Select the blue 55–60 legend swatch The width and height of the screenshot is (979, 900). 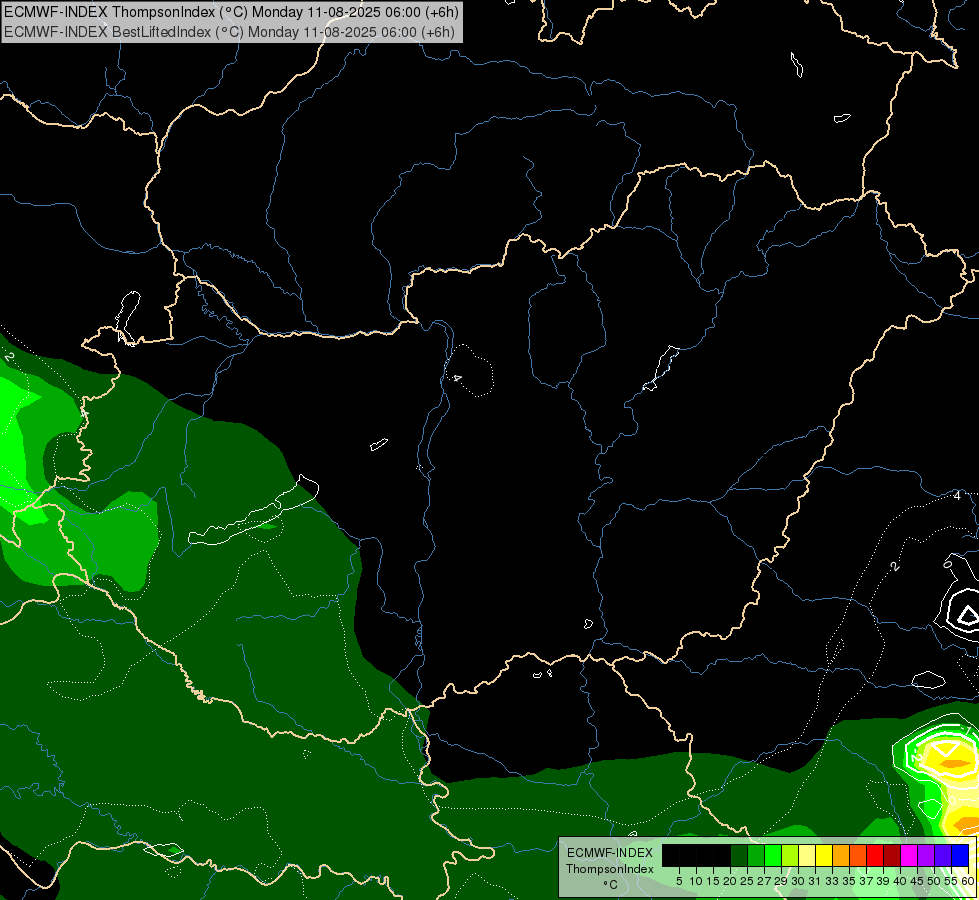pyautogui.click(x=959, y=856)
